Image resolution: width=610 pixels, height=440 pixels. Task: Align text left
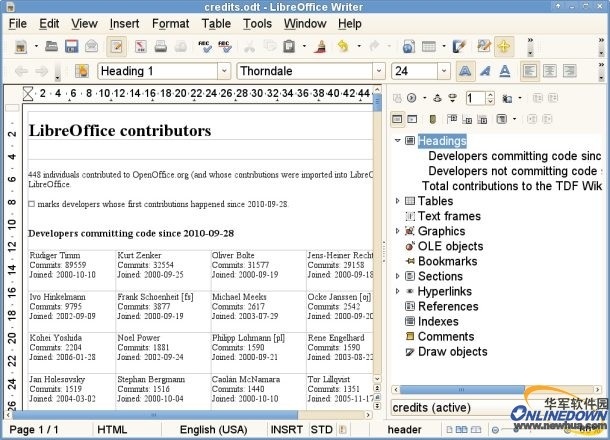[x=529, y=71]
